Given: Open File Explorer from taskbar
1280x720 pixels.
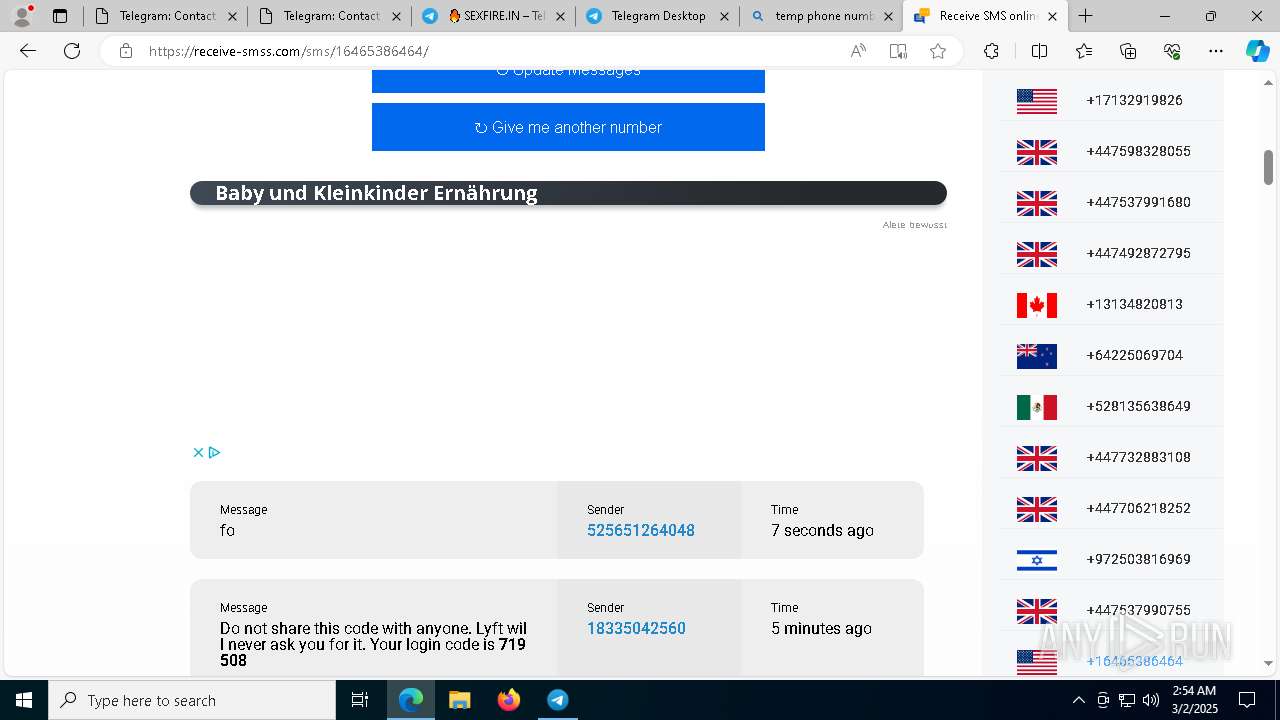Looking at the screenshot, I should point(459,700).
